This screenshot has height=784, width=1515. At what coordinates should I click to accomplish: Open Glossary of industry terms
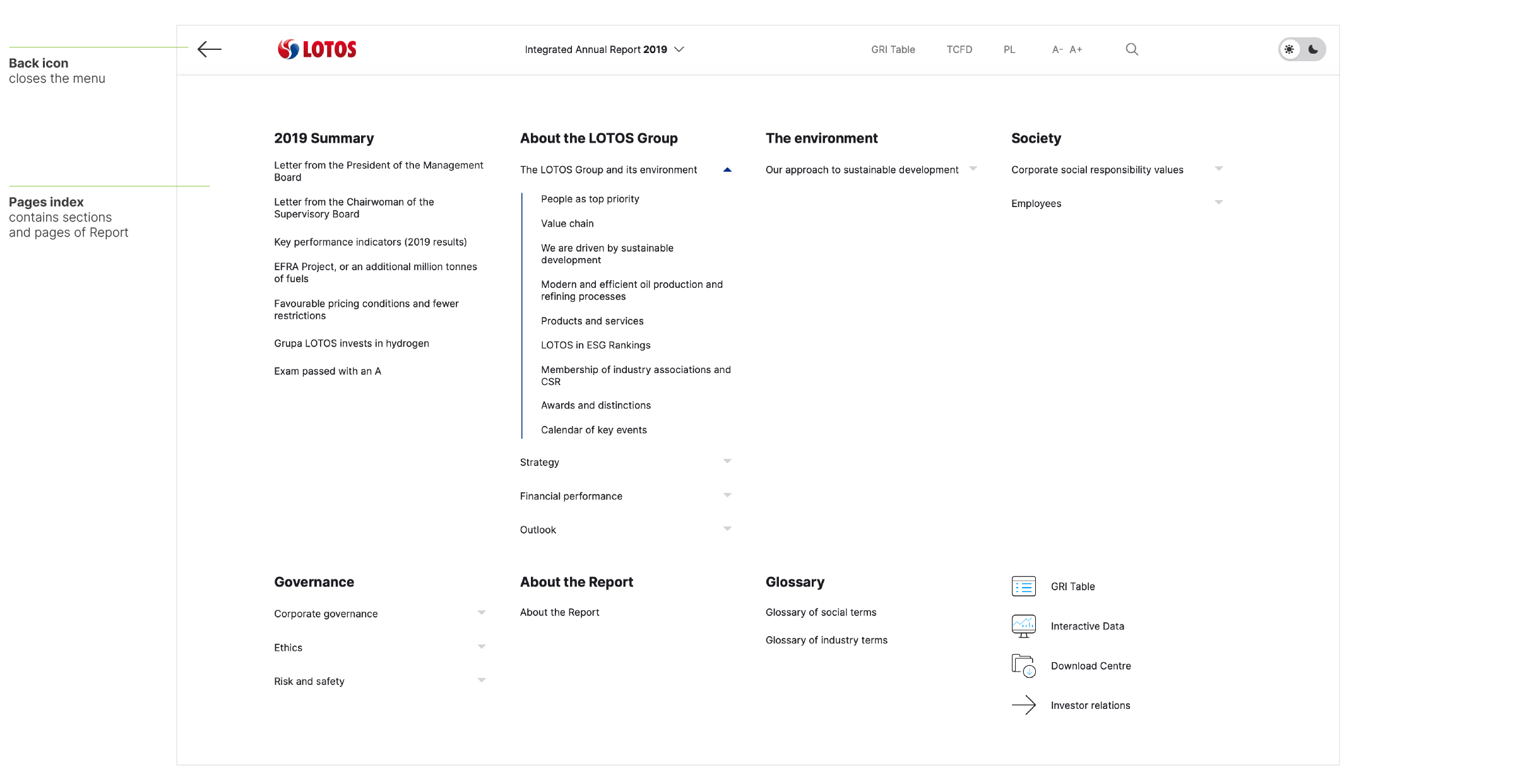click(826, 640)
